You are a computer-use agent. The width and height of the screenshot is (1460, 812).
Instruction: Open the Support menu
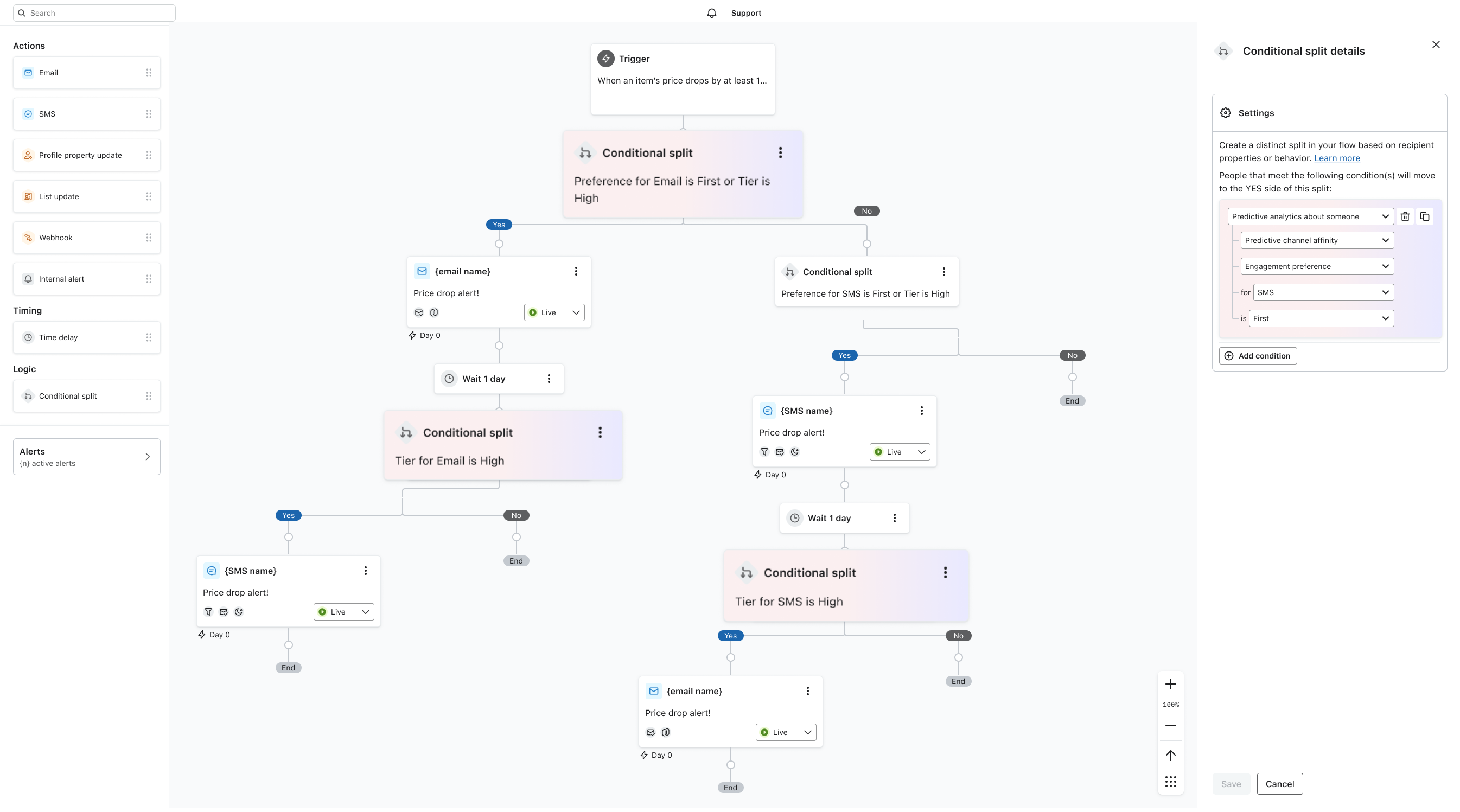pos(746,13)
